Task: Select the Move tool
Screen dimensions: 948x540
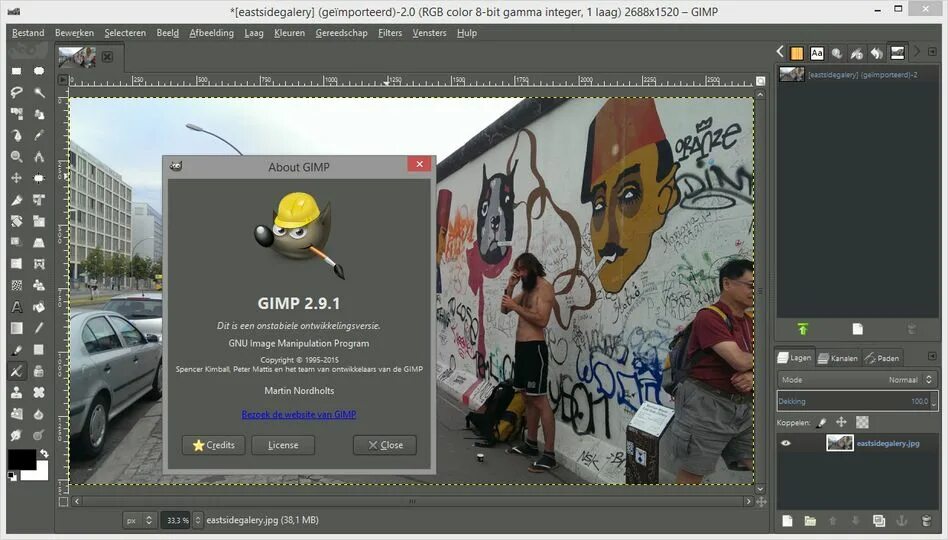Action: click(16, 178)
